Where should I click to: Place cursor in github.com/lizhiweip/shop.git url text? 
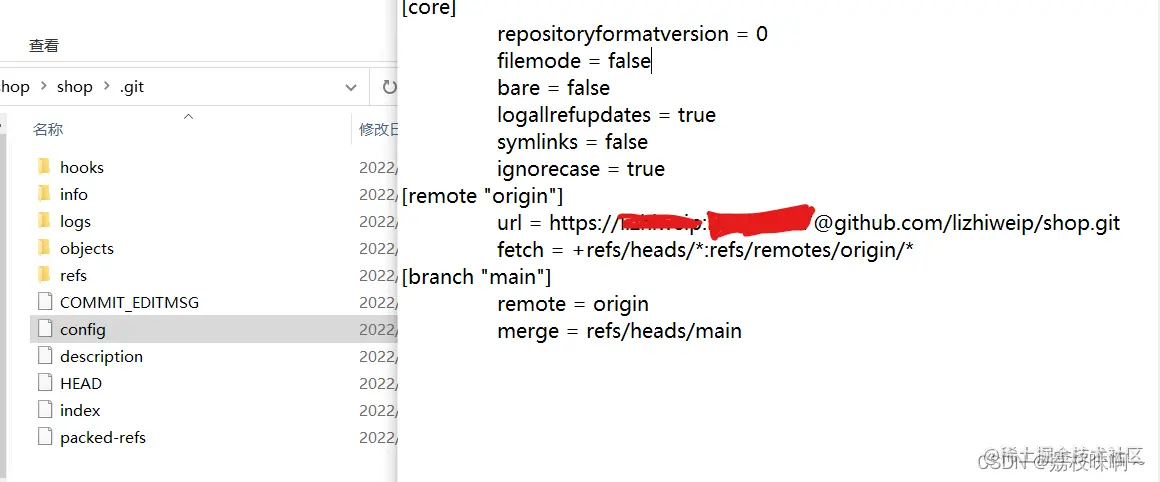click(x=977, y=223)
